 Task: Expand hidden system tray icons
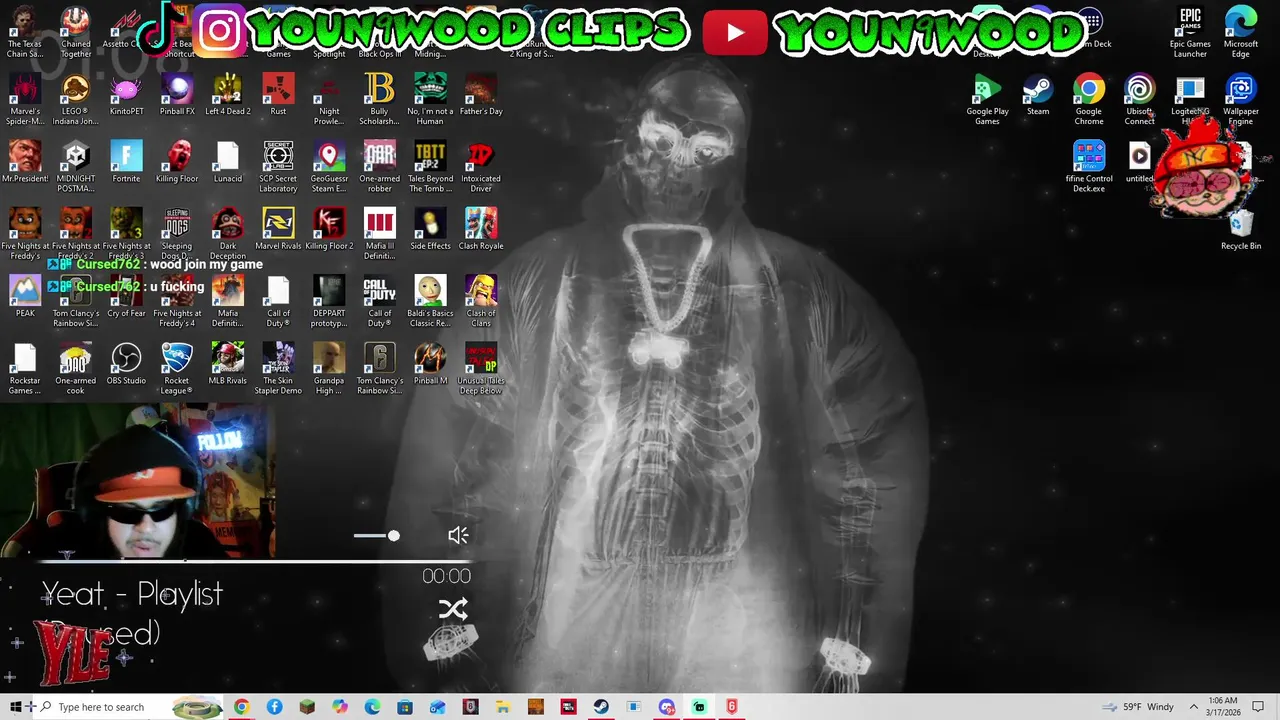[x=1193, y=707]
